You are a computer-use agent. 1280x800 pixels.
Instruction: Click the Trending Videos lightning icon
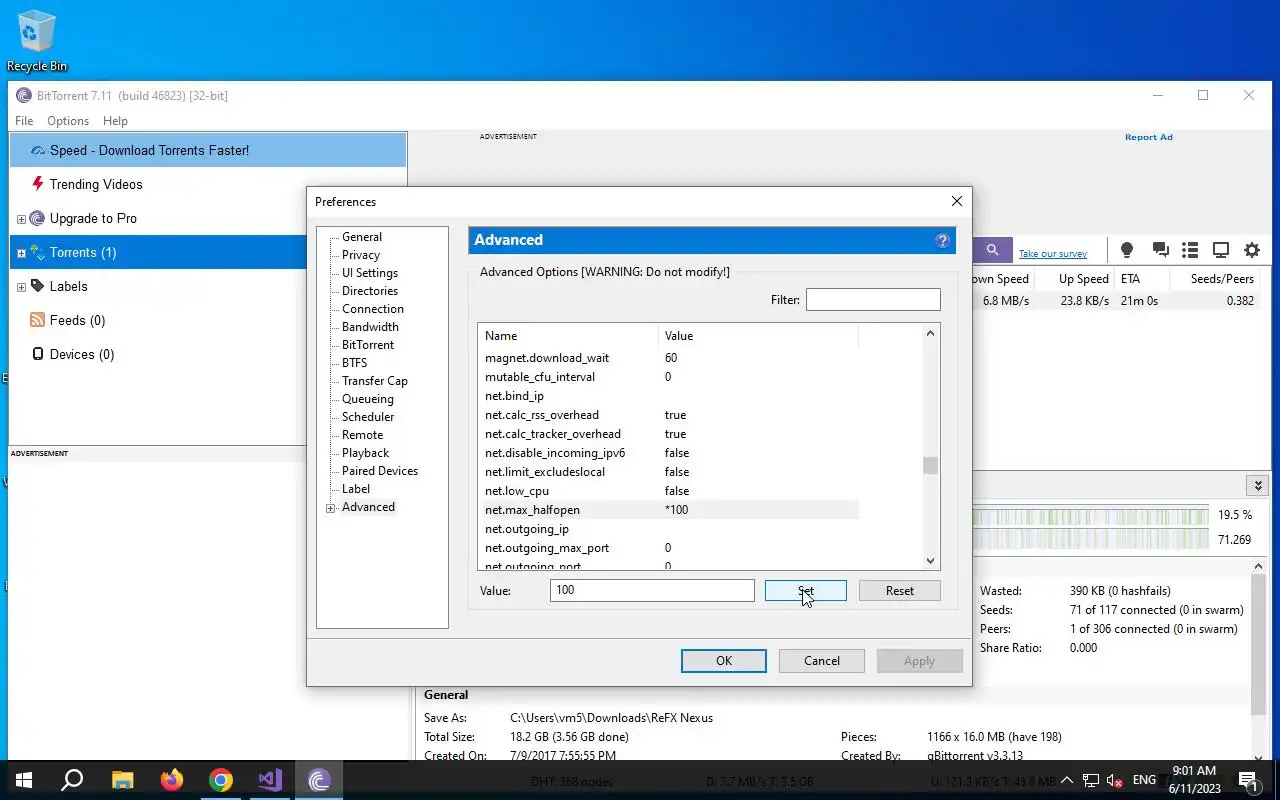coord(38,184)
